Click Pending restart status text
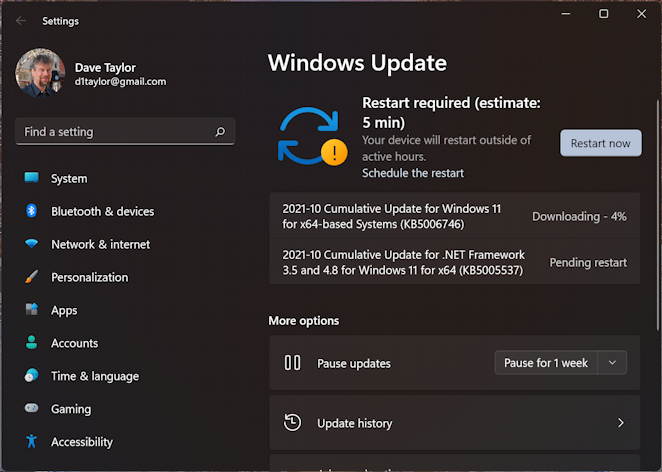The height and width of the screenshot is (472, 662). click(588, 263)
